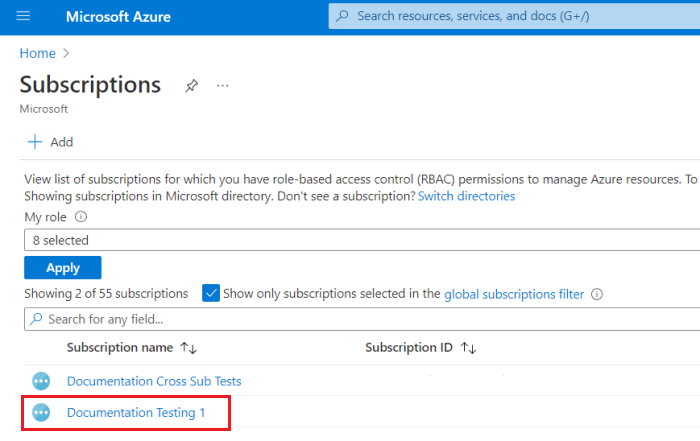
Task: Expand the My role 8 selected dropdown
Action: coord(360,240)
